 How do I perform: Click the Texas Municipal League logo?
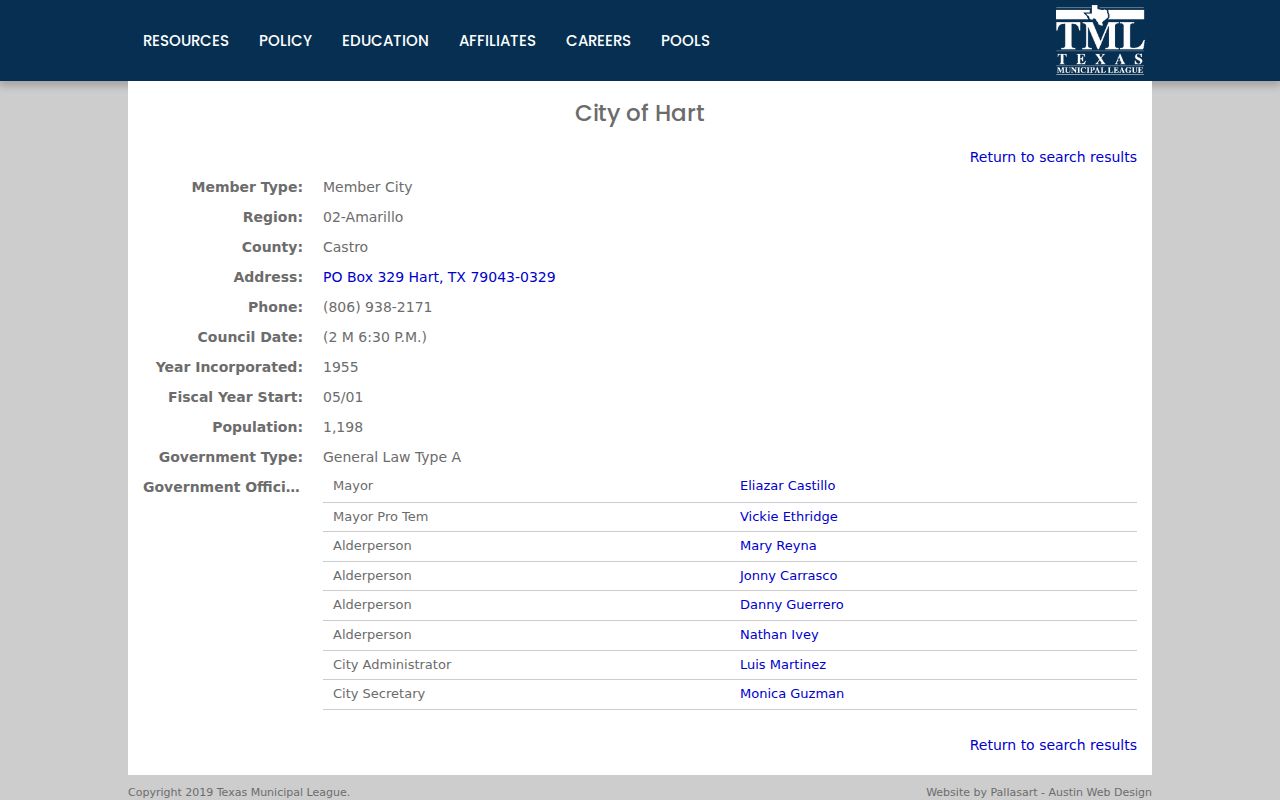[x=1100, y=40]
